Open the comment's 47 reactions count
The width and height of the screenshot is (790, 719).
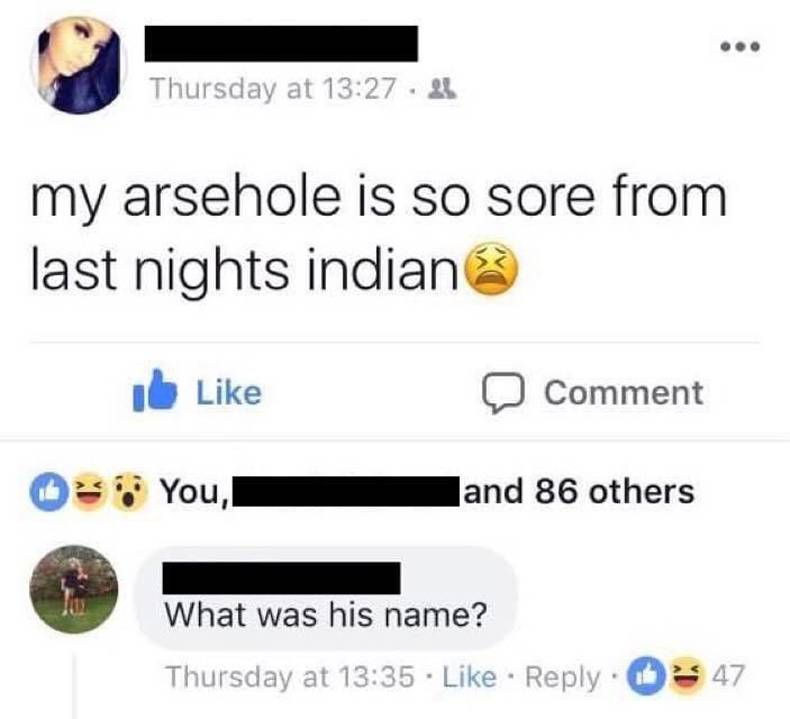[x=727, y=676]
